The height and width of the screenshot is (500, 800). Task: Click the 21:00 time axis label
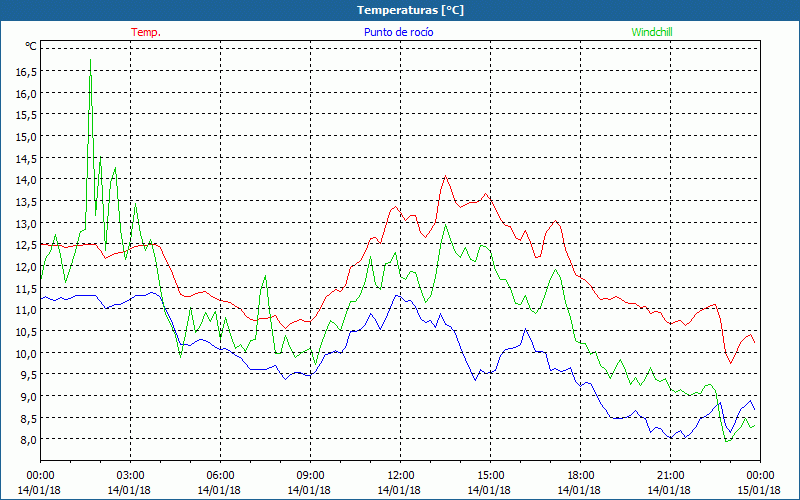click(x=670, y=476)
